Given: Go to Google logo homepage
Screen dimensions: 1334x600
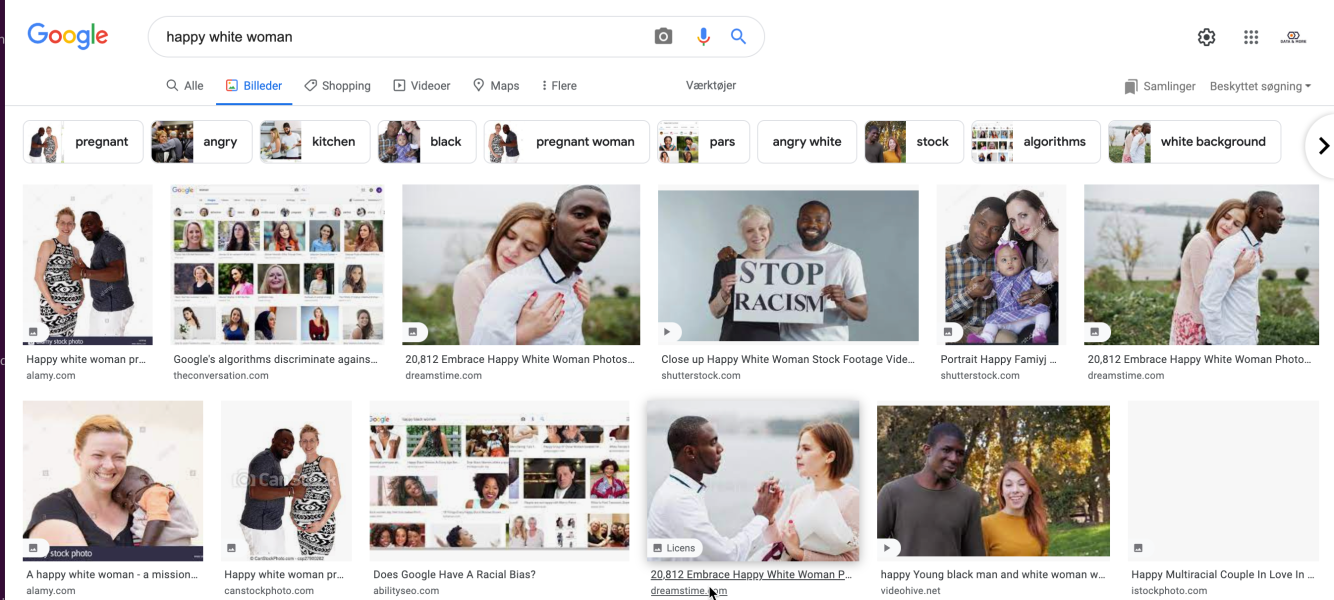Looking at the screenshot, I should 68,36.
